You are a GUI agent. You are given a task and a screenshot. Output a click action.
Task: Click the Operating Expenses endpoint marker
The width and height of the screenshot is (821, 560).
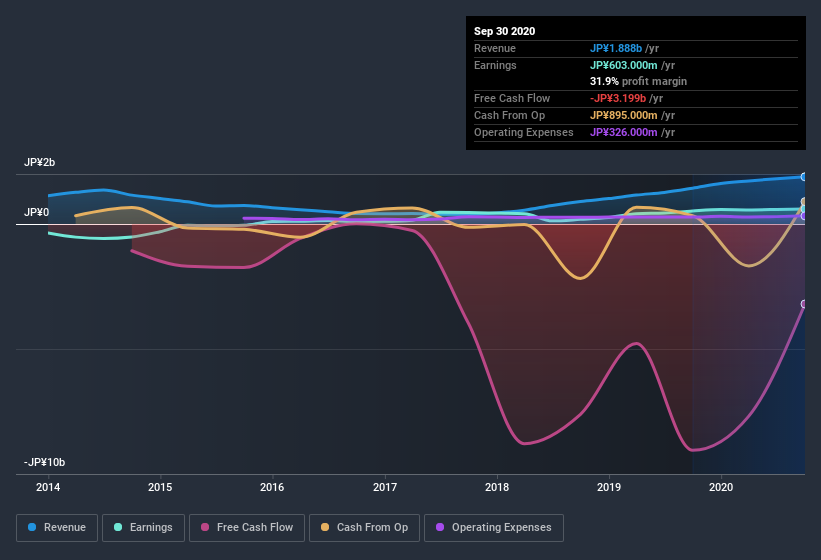804,216
